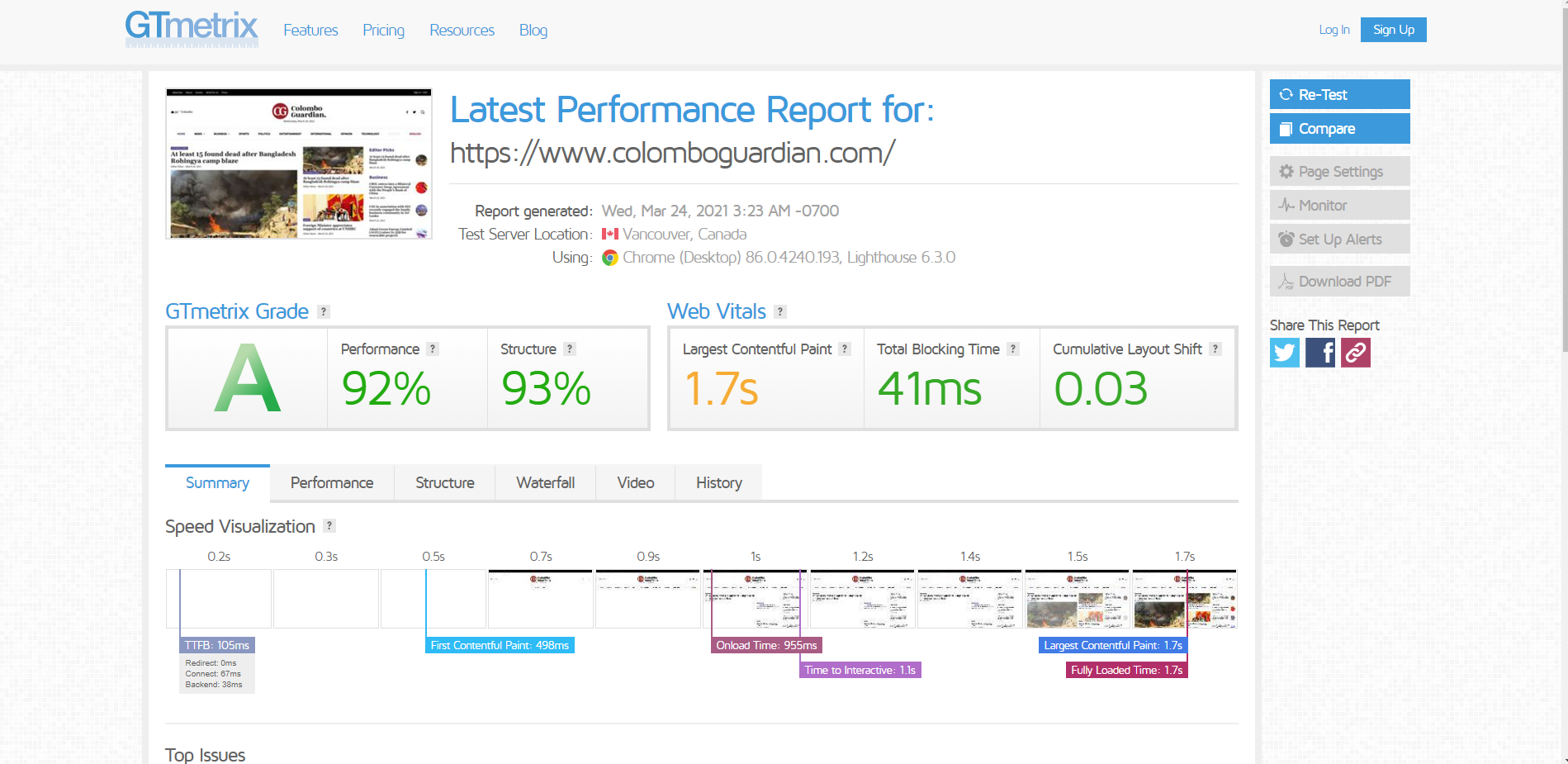The height and width of the screenshot is (764, 1568).
Task: Click the GTmetrix logo
Action: tap(192, 28)
